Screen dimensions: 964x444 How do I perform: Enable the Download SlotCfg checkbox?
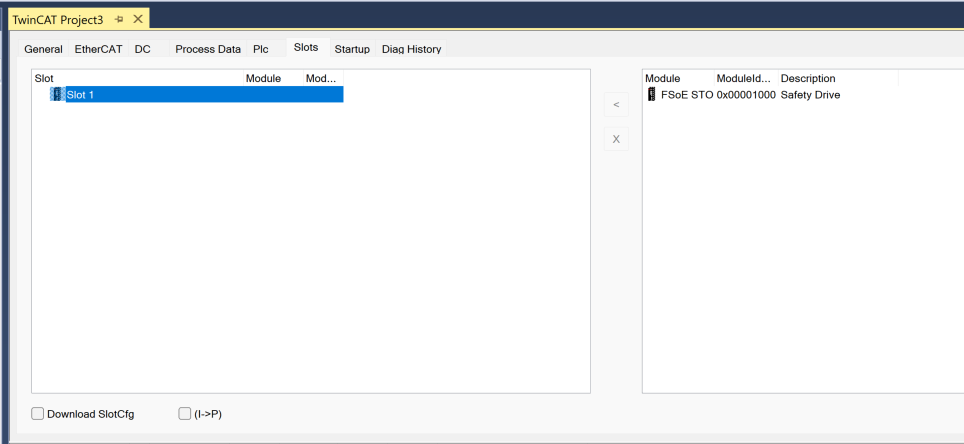tap(38, 414)
